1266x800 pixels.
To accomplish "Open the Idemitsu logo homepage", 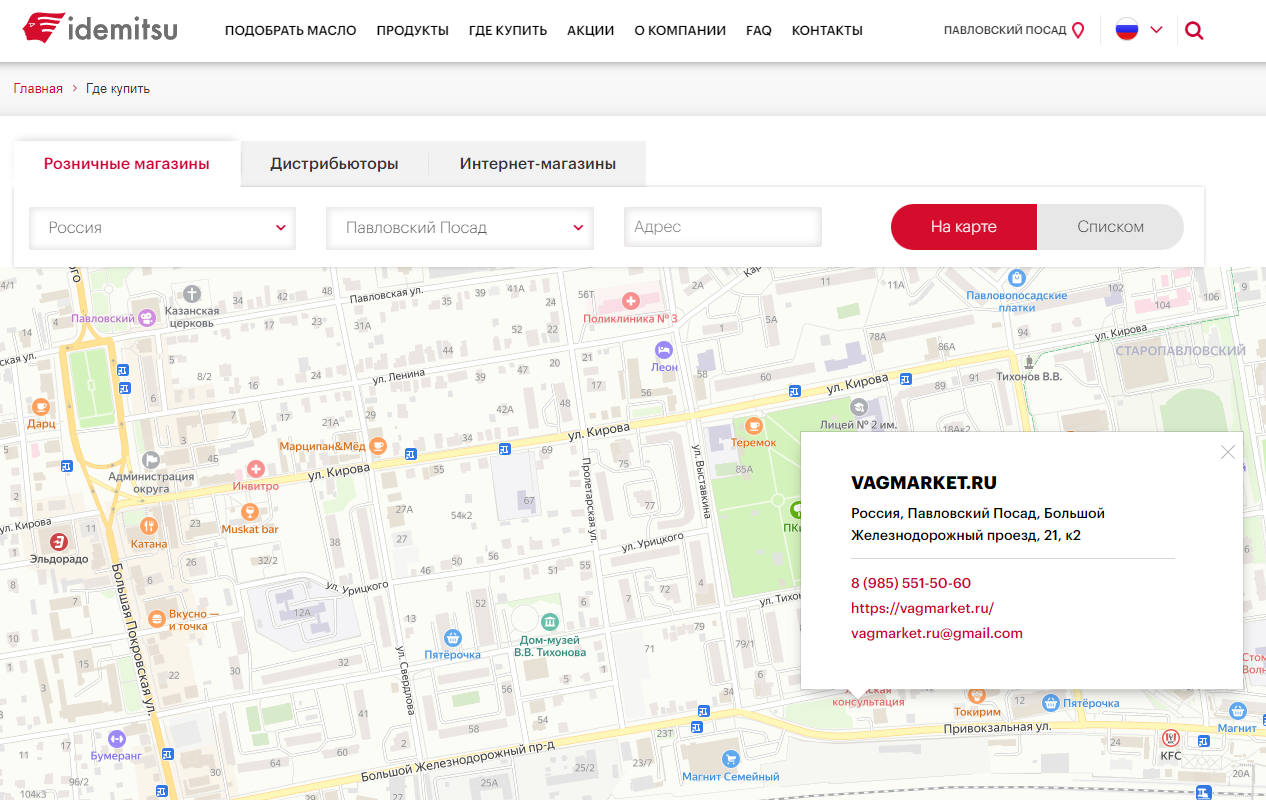I will [x=100, y=29].
